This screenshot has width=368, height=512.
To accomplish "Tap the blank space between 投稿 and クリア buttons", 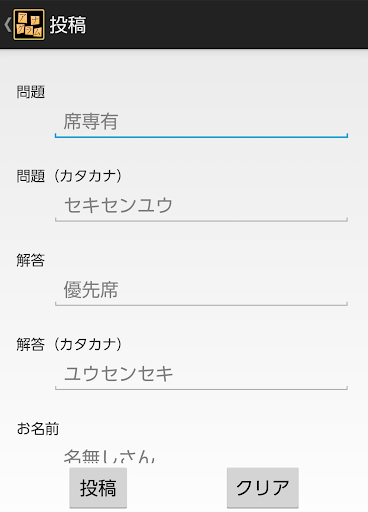I will [x=177, y=488].
